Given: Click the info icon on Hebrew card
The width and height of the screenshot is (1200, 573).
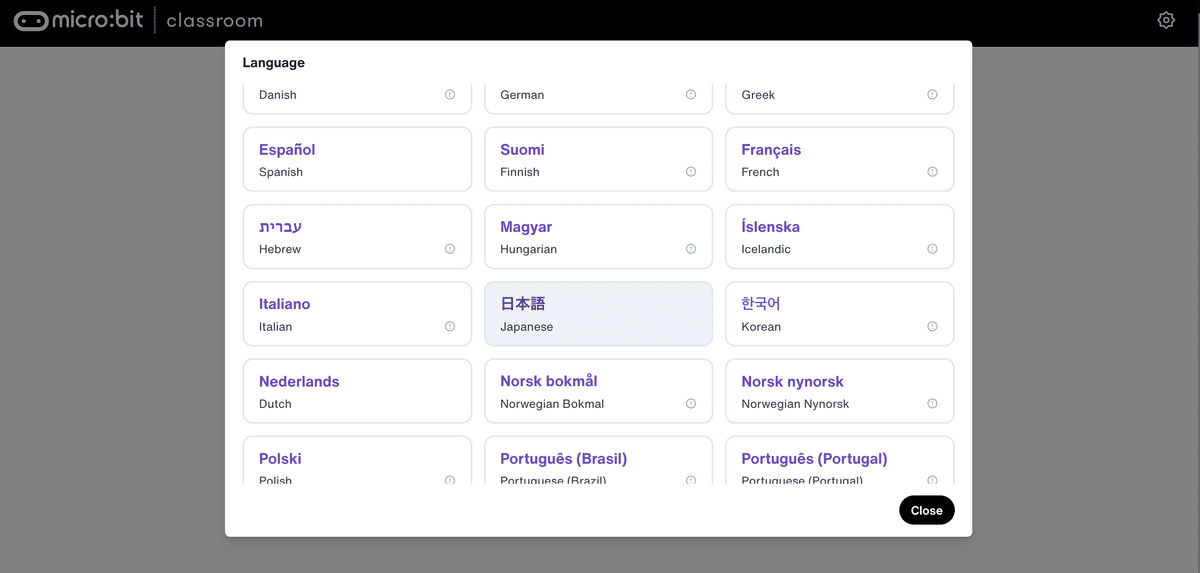Looking at the screenshot, I should [x=450, y=249].
